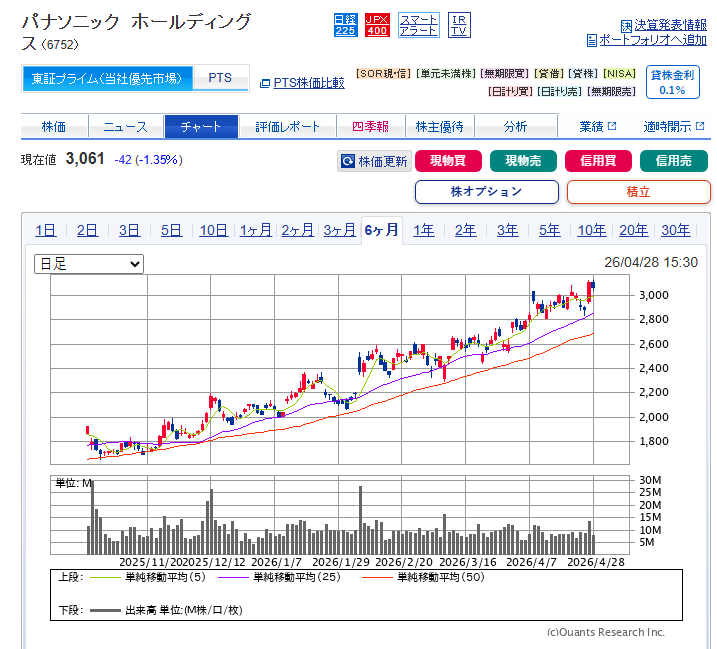This screenshot has width=717, height=649.
Task: Switch to the PTS market tab
Action: click(x=220, y=78)
